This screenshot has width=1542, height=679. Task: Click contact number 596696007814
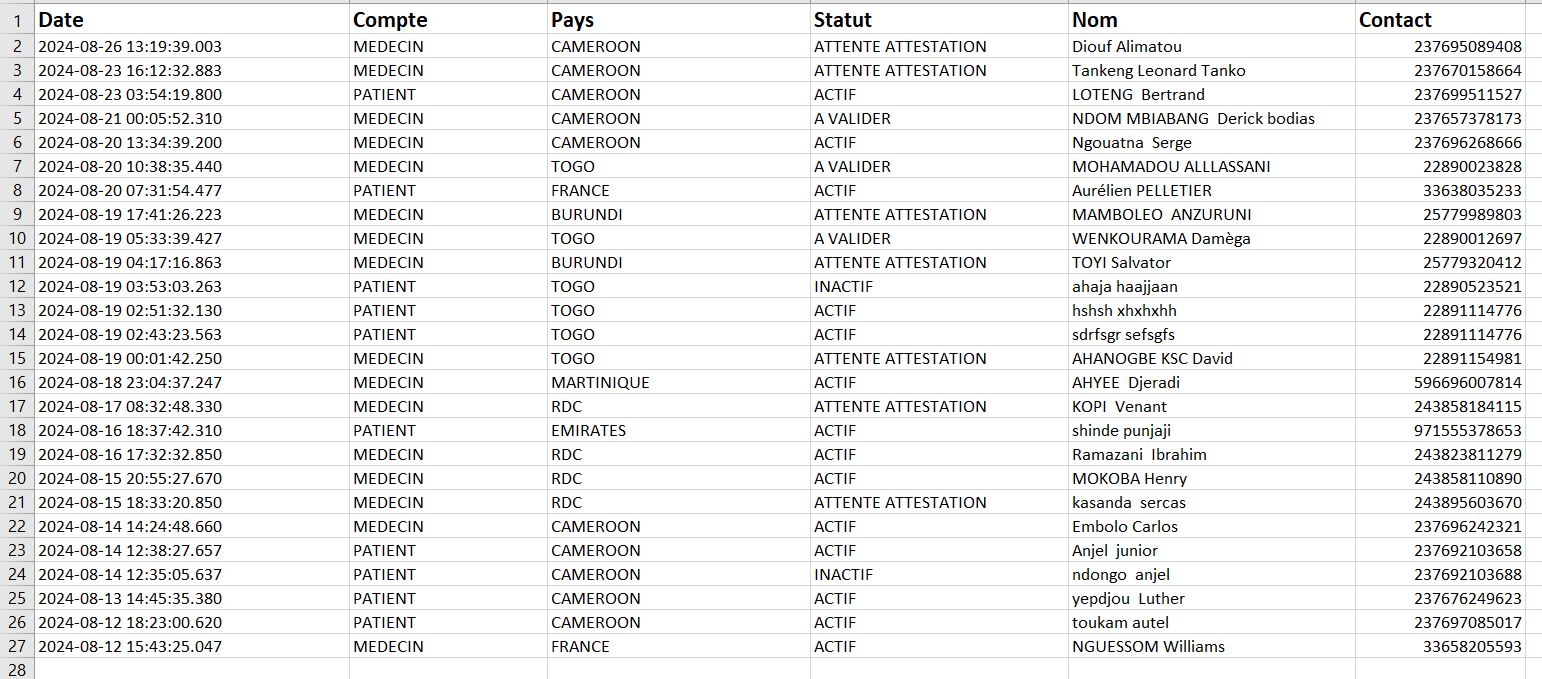[1468, 382]
